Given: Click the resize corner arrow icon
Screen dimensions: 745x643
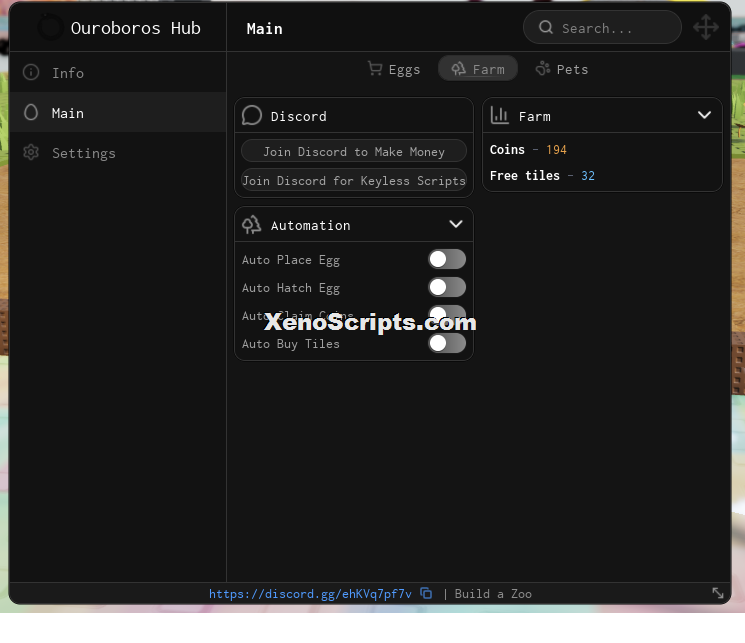Looking at the screenshot, I should click(x=717, y=593).
